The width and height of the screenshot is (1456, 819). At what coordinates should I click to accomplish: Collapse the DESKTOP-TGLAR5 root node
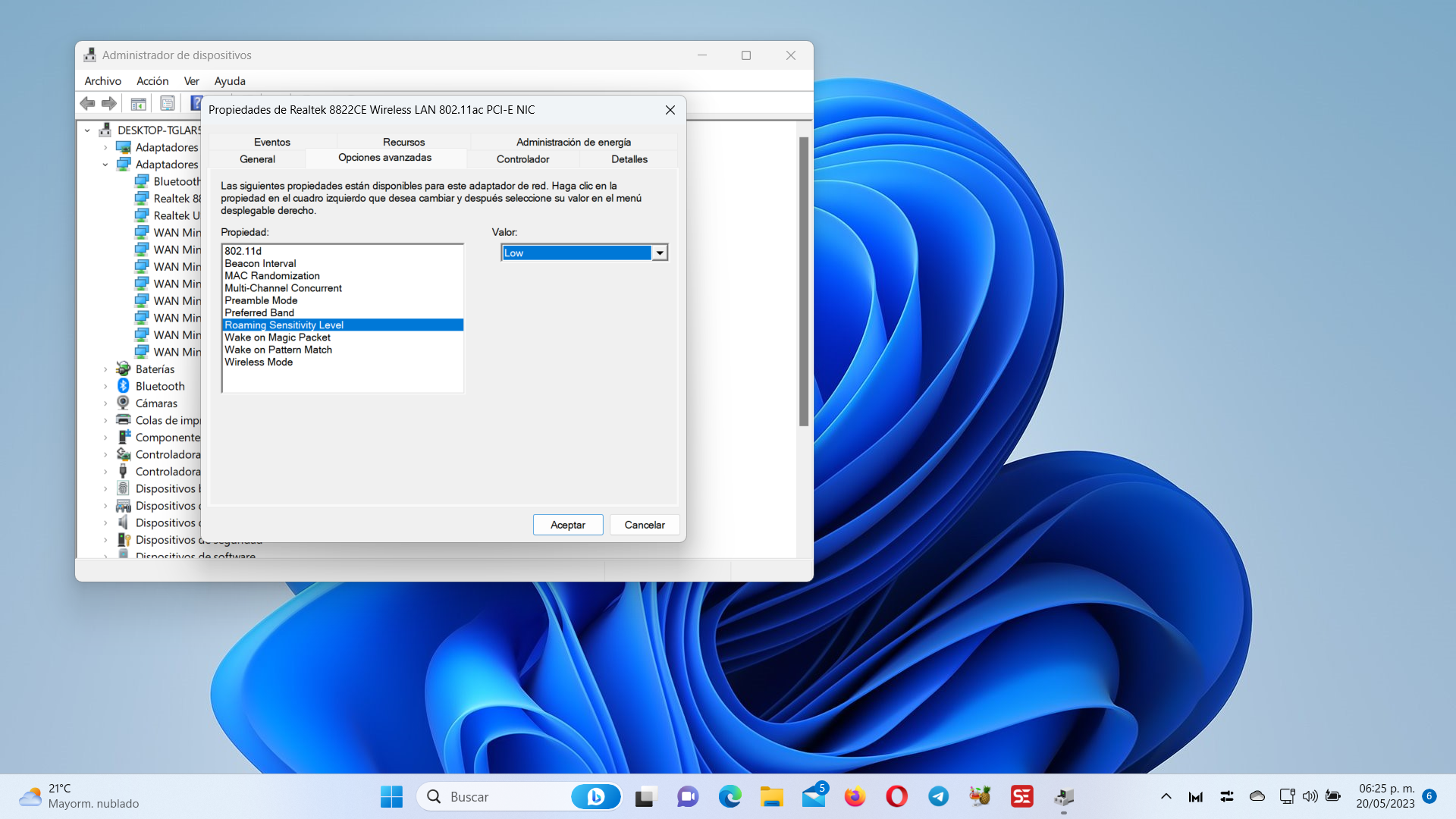pos(87,130)
